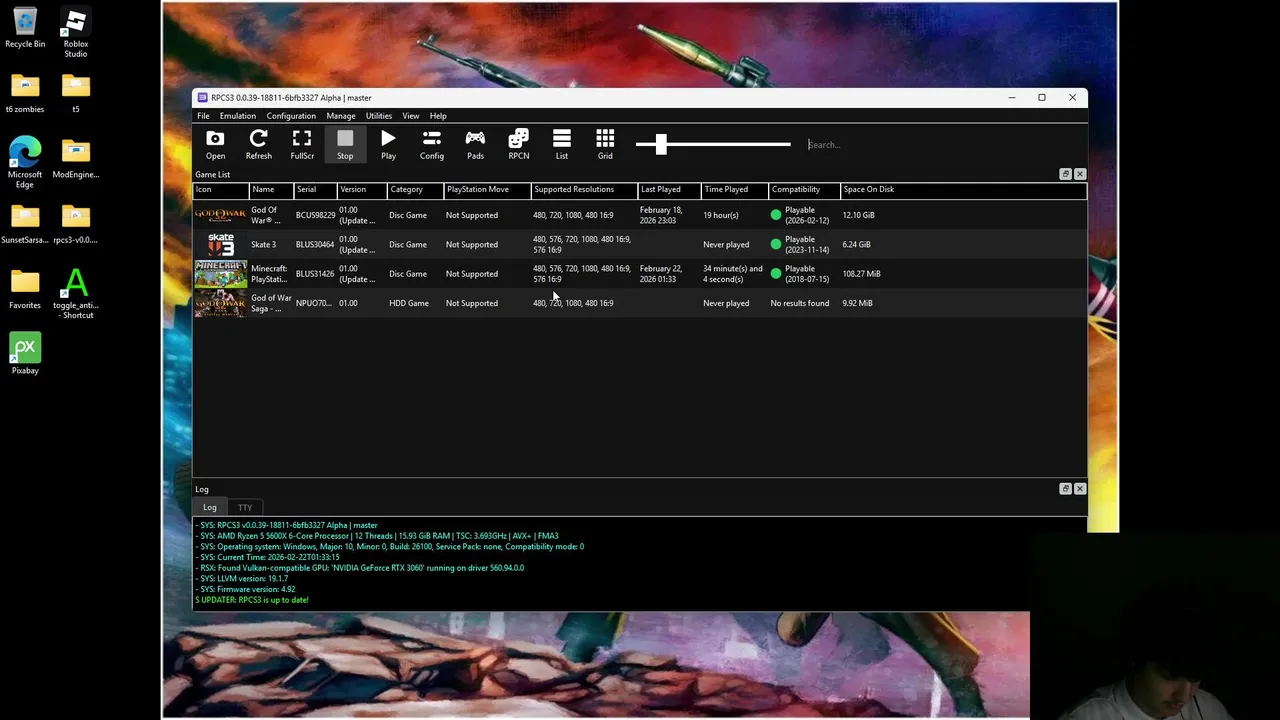
Task: Select the Minecraft game icon thumbnail
Action: point(221,274)
